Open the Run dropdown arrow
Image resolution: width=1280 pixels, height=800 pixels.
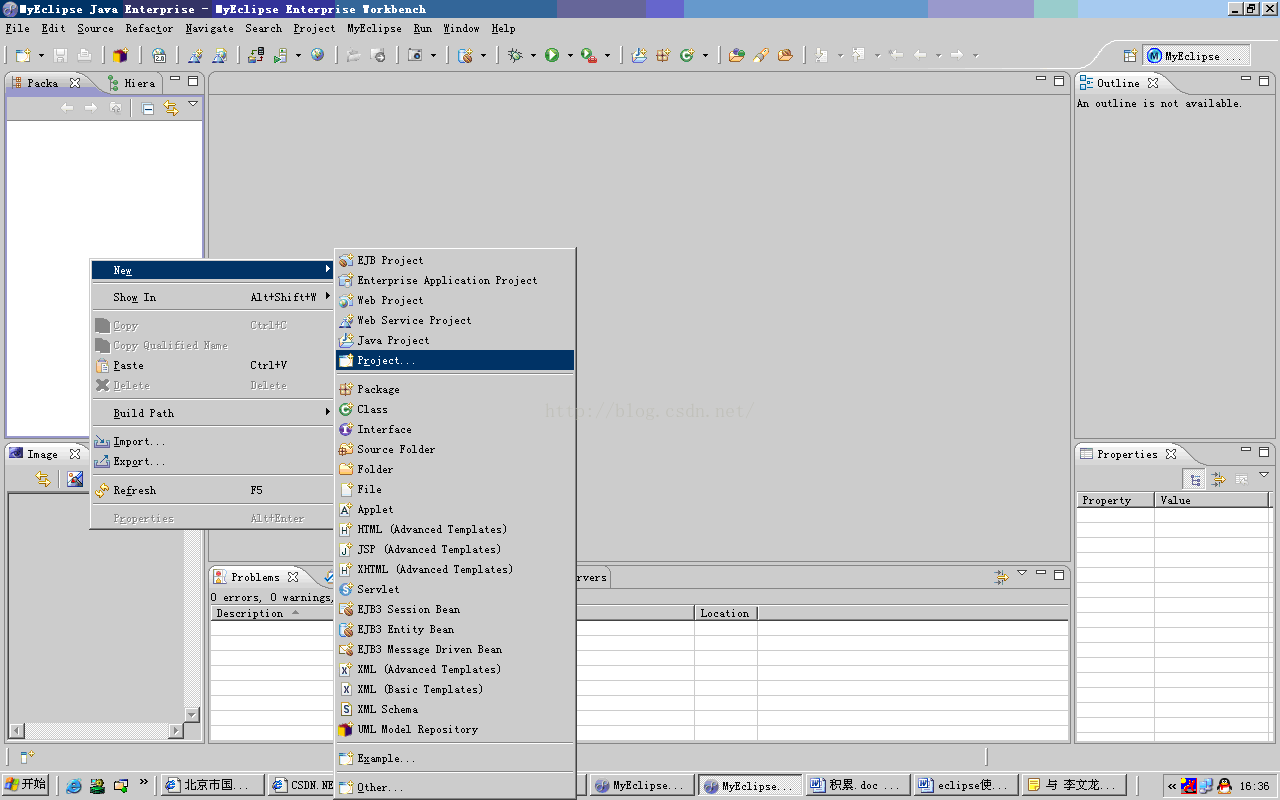570,56
